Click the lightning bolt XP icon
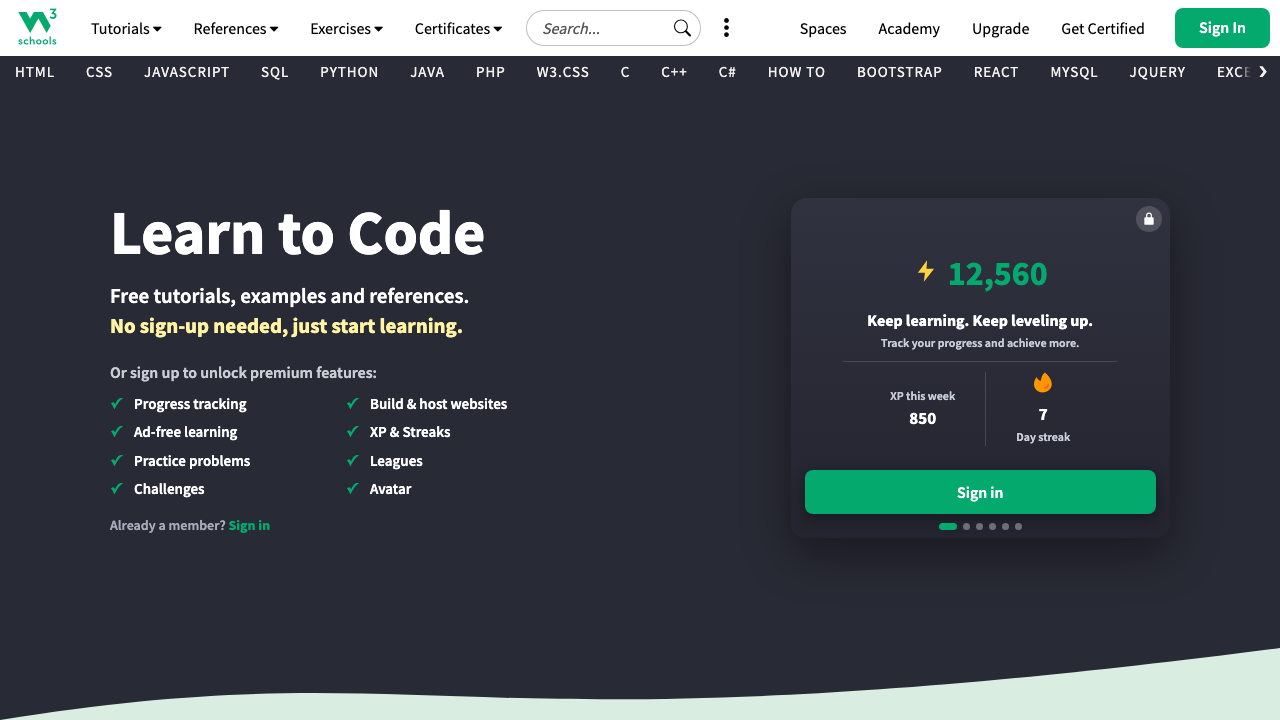The height and width of the screenshot is (720, 1280). point(926,271)
